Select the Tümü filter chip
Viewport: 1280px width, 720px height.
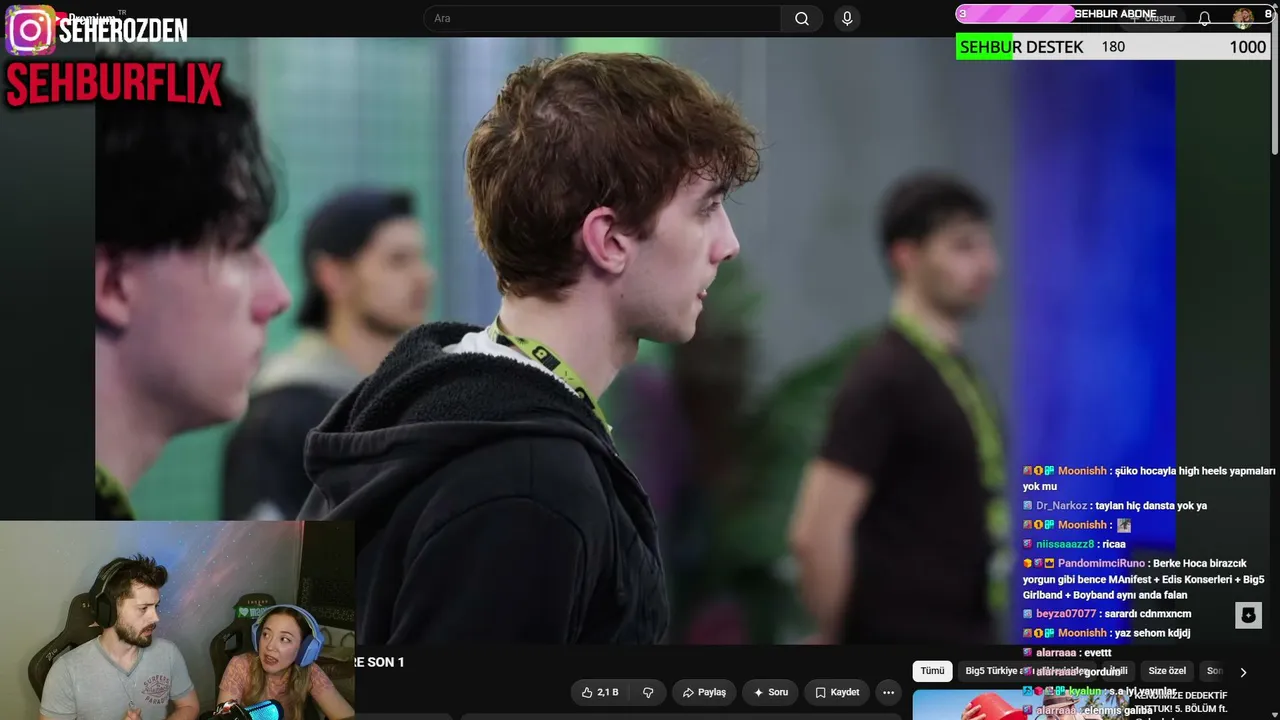point(932,671)
